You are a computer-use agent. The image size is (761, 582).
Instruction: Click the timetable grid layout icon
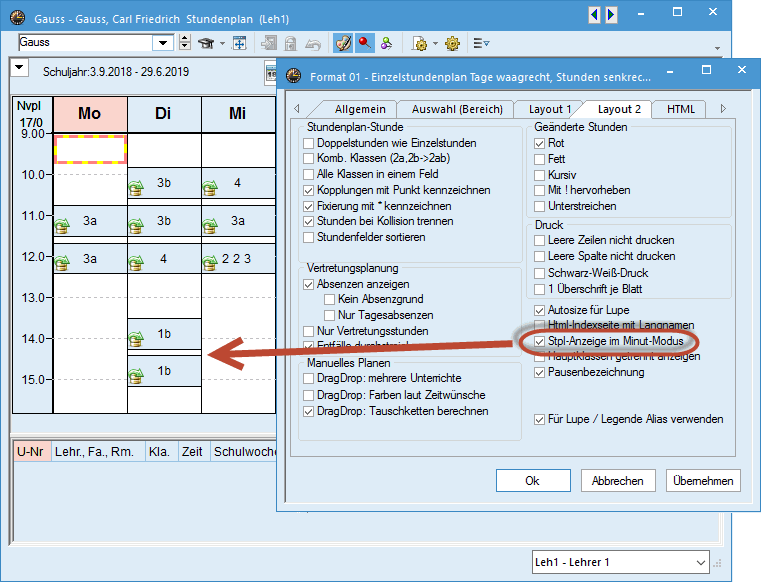pyautogui.click(x=239, y=43)
